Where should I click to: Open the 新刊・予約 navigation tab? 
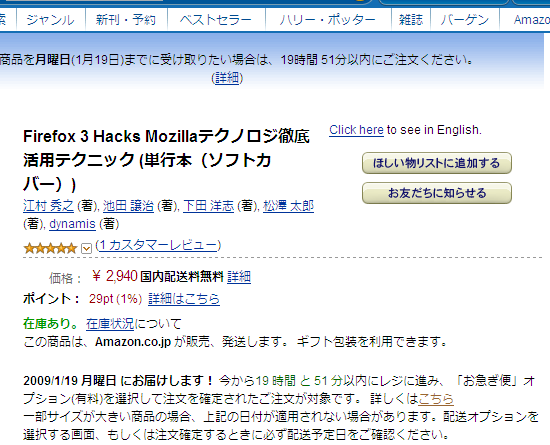pos(126,20)
